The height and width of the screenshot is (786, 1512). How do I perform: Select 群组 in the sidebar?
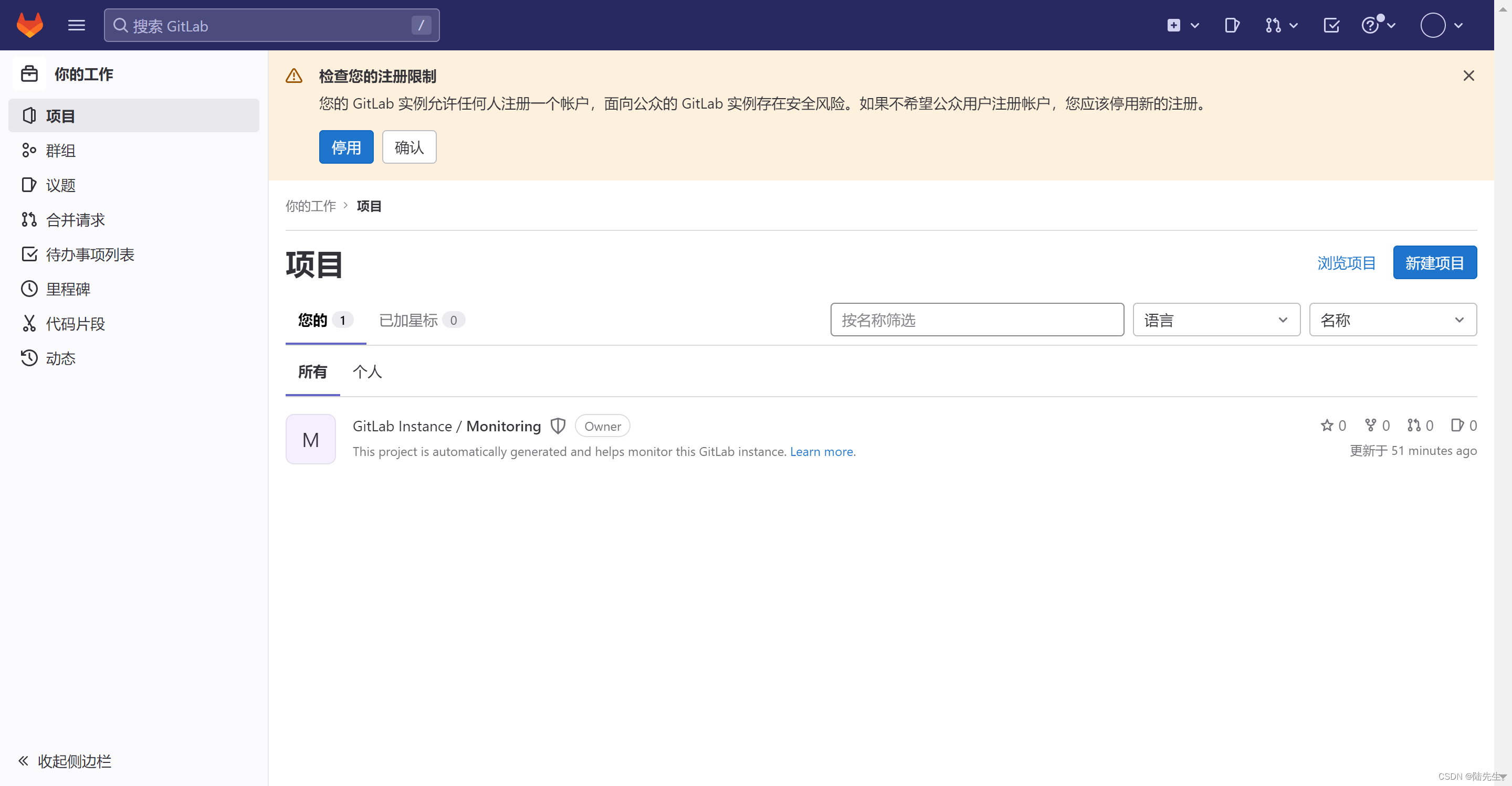134,150
